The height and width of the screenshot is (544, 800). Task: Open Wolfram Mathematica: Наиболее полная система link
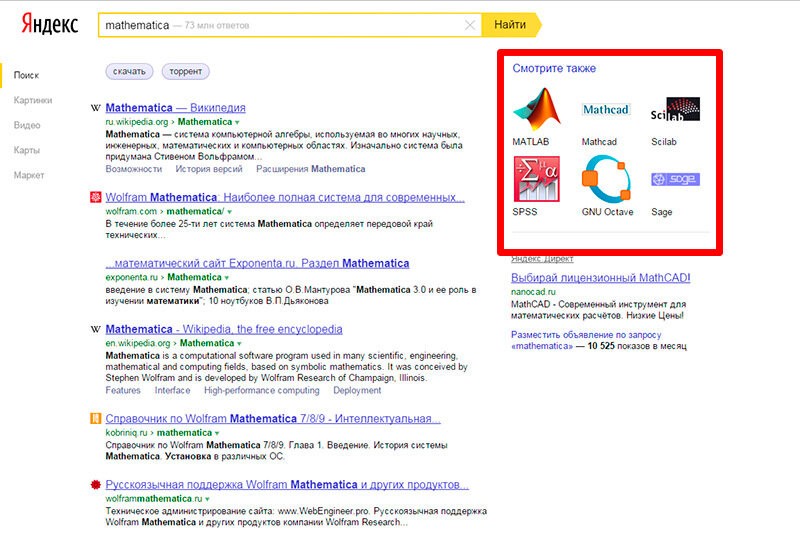(x=285, y=197)
